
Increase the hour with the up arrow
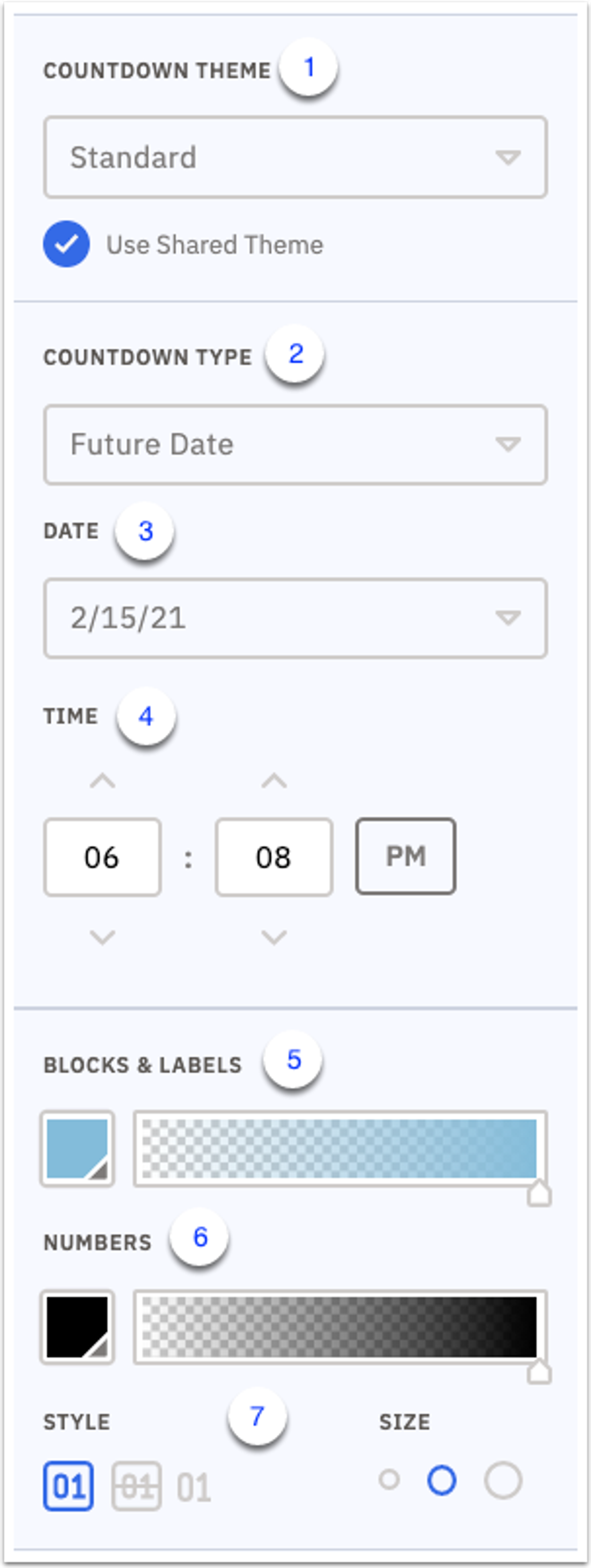pos(102,780)
